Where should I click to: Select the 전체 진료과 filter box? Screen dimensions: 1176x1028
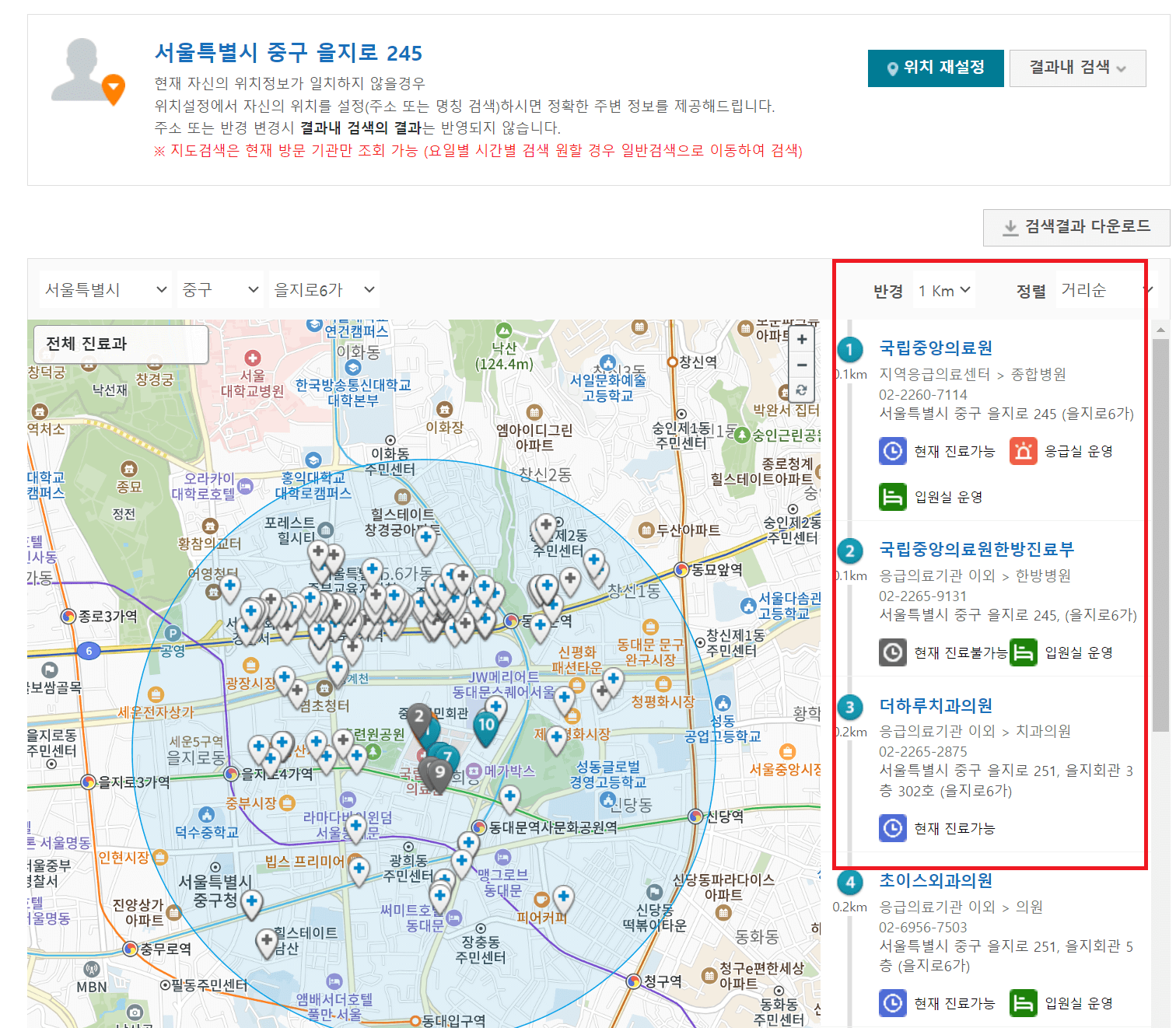(121, 344)
